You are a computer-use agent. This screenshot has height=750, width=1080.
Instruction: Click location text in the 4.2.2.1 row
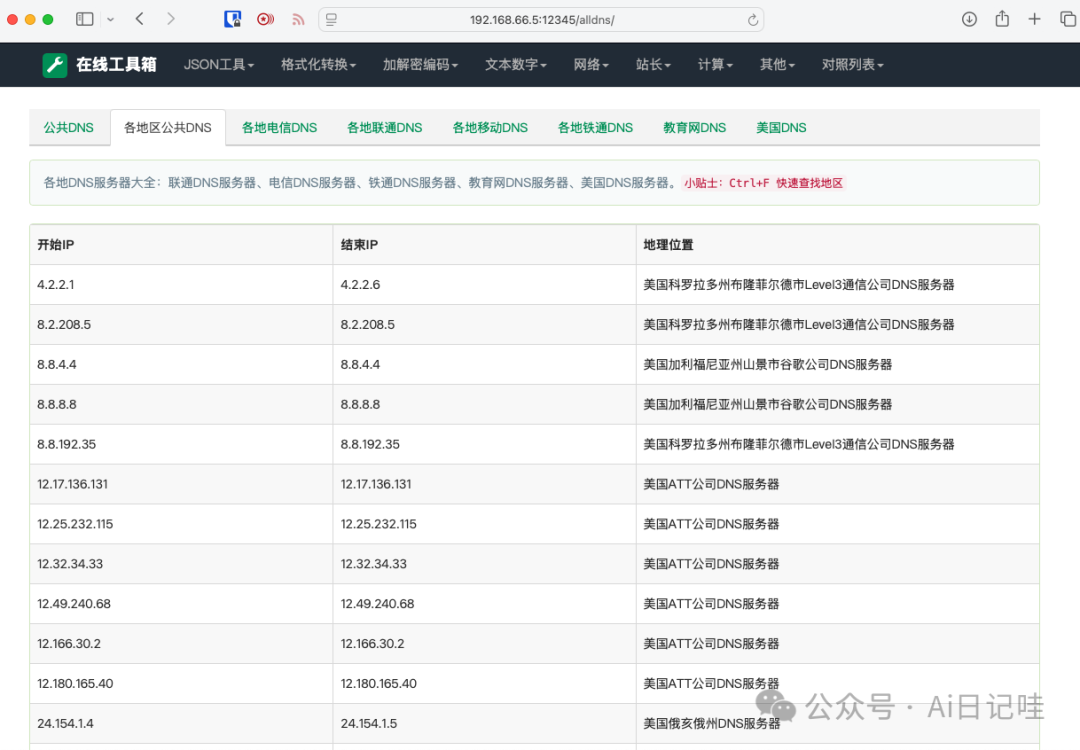pos(799,284)
